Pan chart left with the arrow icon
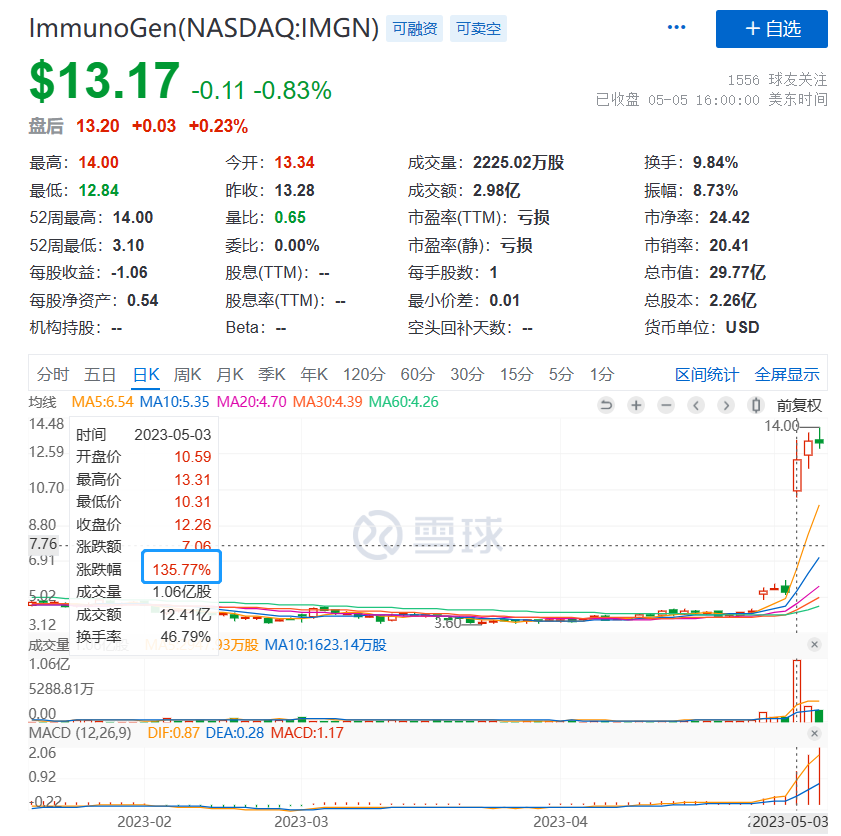This screenshot has height=836, width=841. pyautogui.click(x=696, y=405)
